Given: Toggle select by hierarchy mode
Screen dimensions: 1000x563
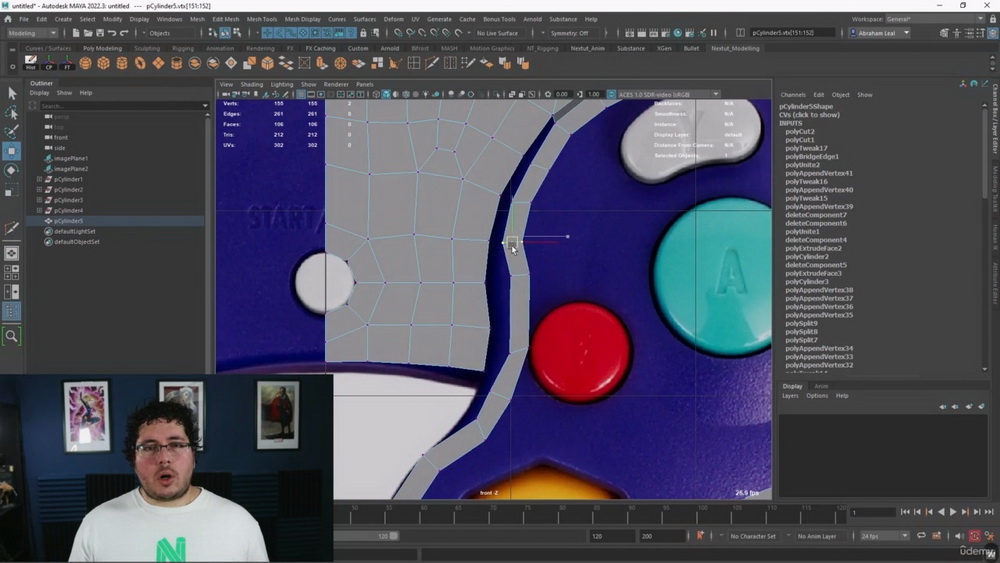Looking at the screenshot, I should pos(213,33).
